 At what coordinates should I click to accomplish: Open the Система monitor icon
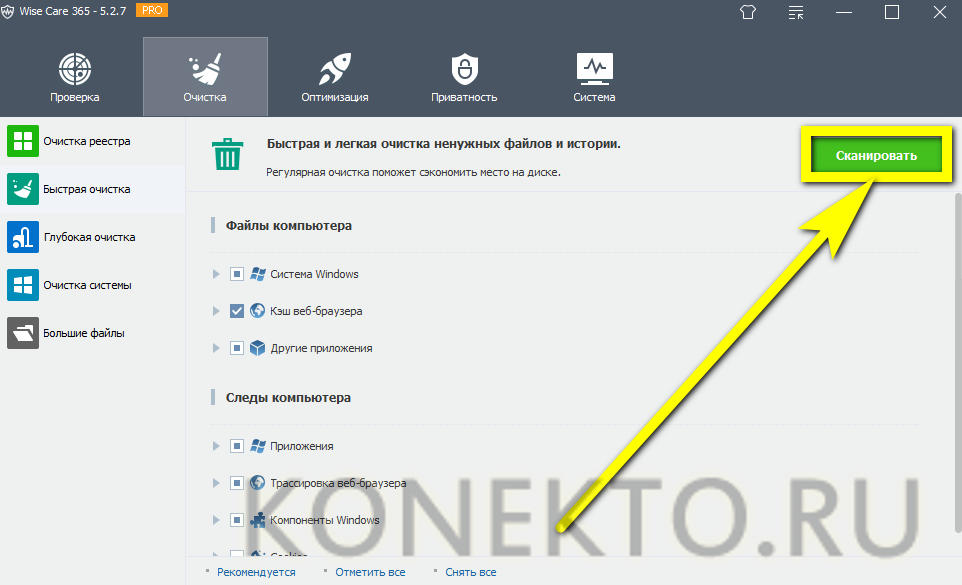(595, 69)
